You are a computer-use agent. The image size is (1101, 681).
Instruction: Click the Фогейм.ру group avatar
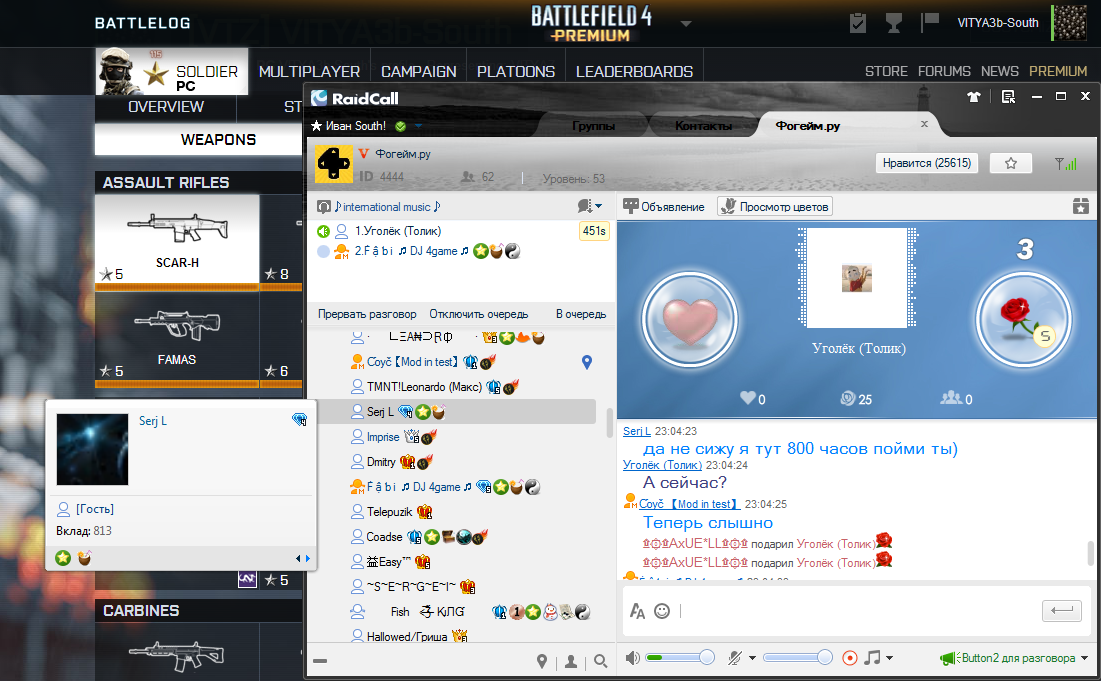pos(334,164)
